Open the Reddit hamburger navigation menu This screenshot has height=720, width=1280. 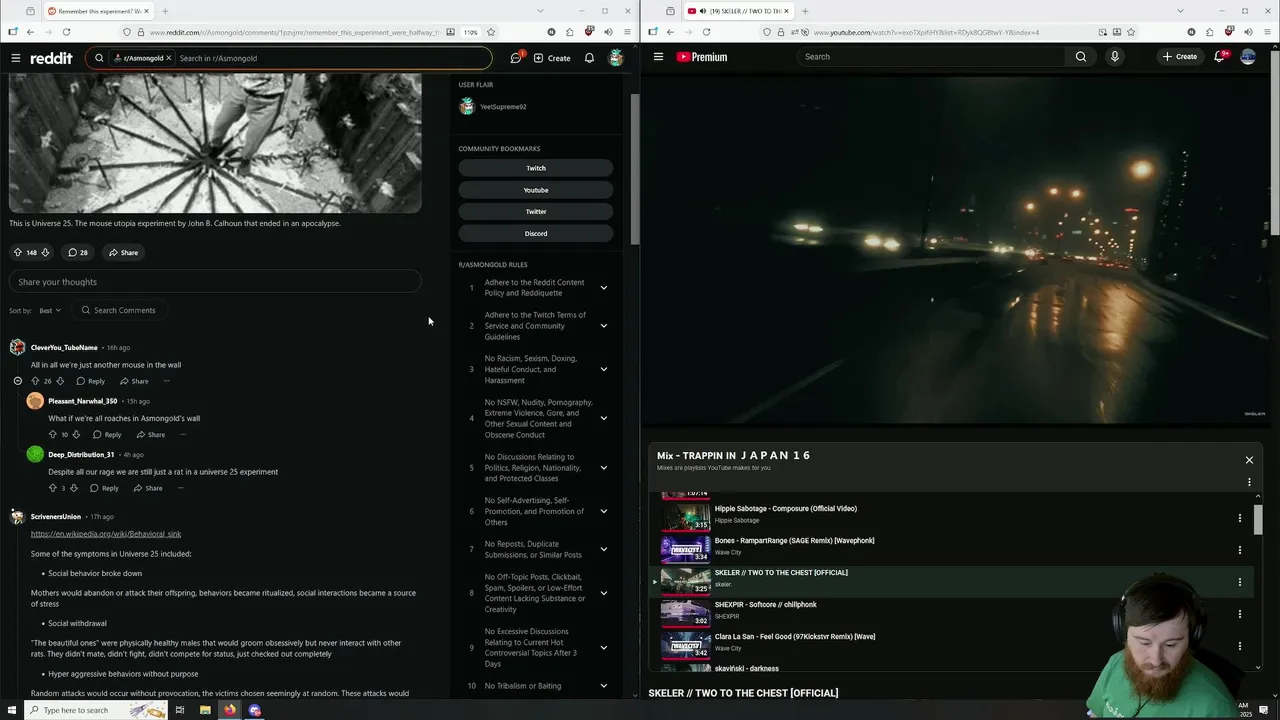click(x=16, y=58)
